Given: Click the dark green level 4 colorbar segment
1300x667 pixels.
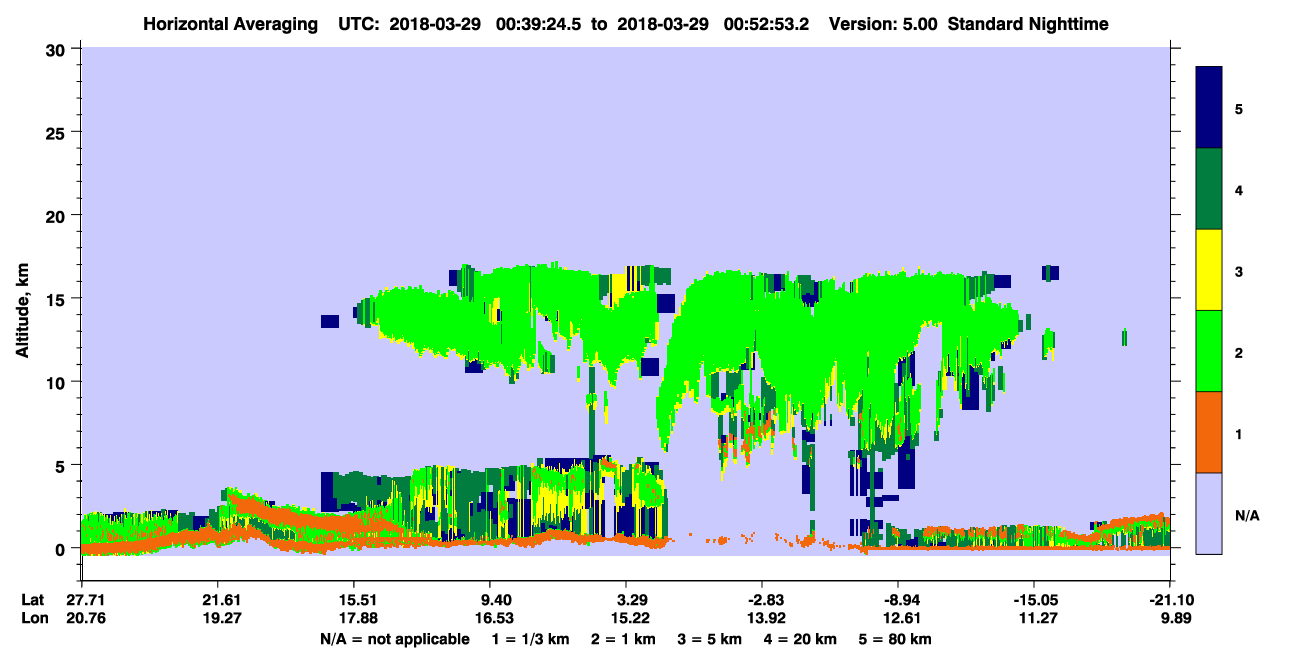Looking at the screenshot, I should coord(1209,189).
